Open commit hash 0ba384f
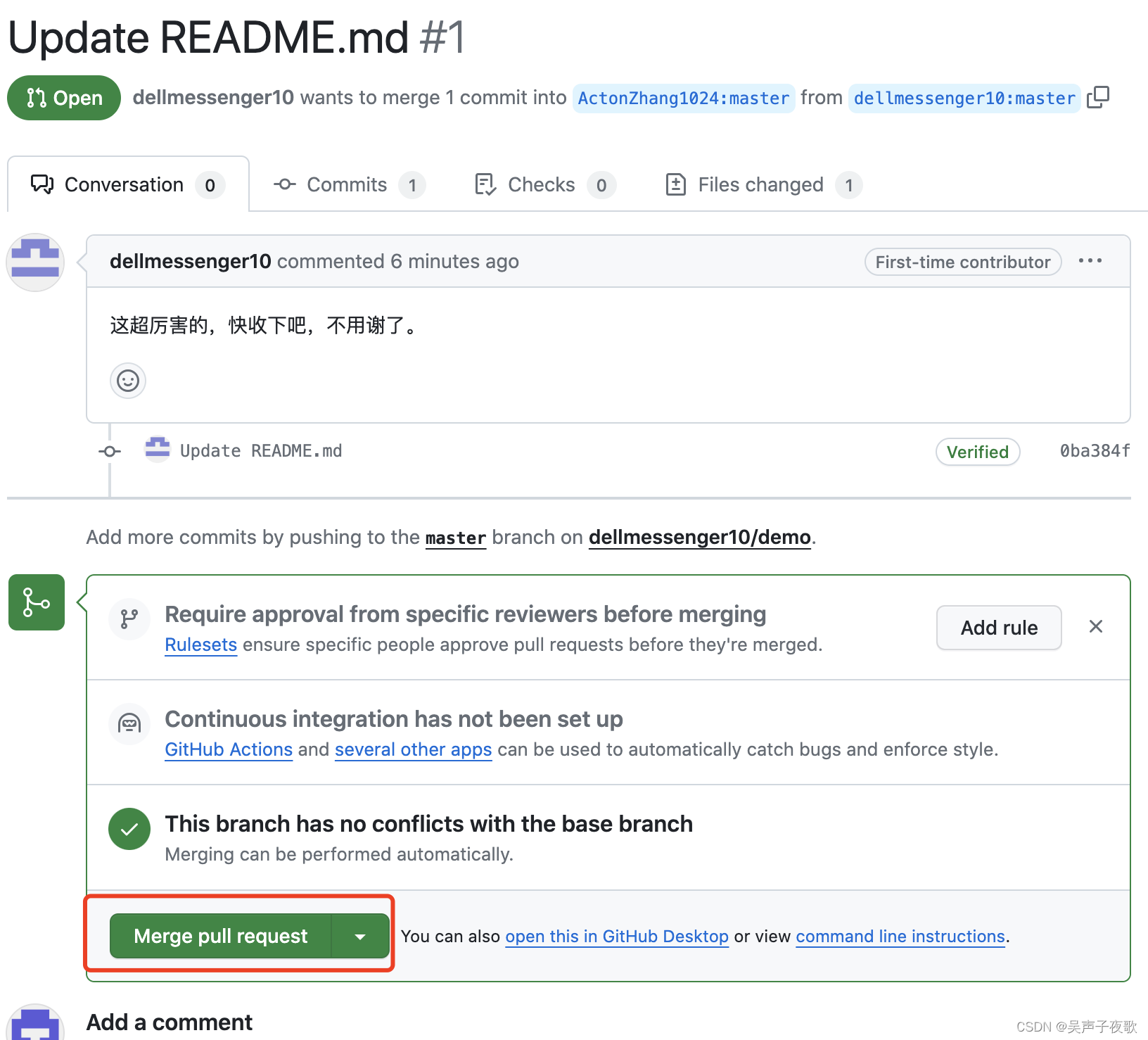 1095,450
